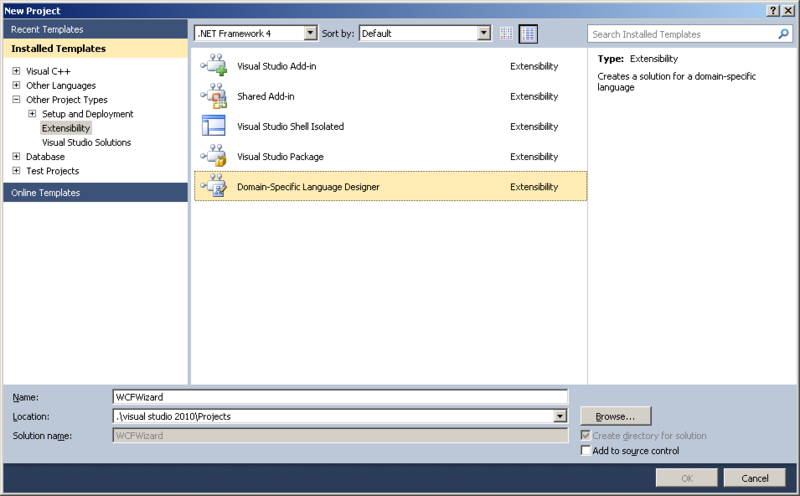Click the Visual Studio Add-in template icon

click(214, 65)
